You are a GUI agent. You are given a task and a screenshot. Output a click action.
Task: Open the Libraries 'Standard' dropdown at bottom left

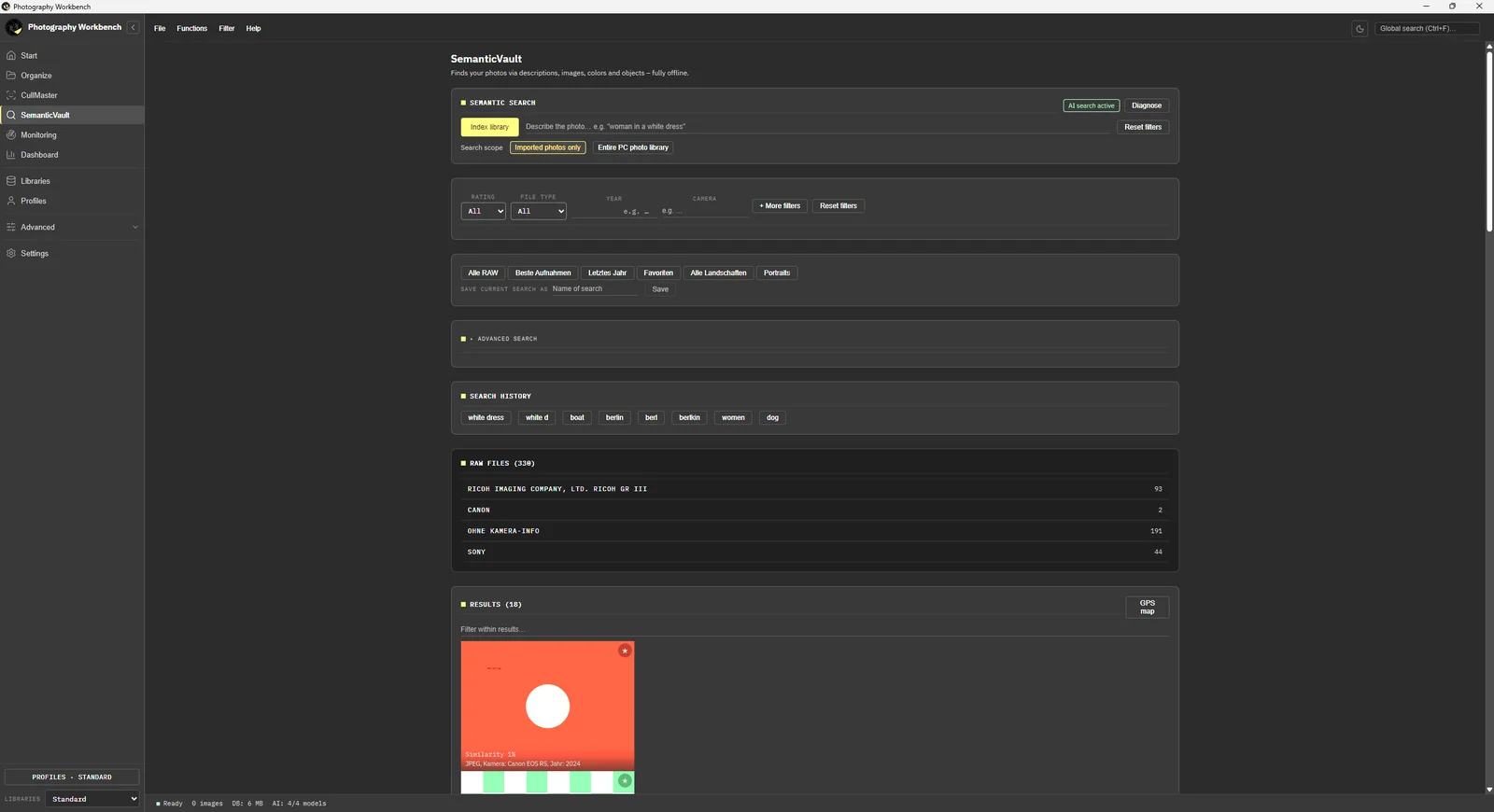(x=92, y=799)
